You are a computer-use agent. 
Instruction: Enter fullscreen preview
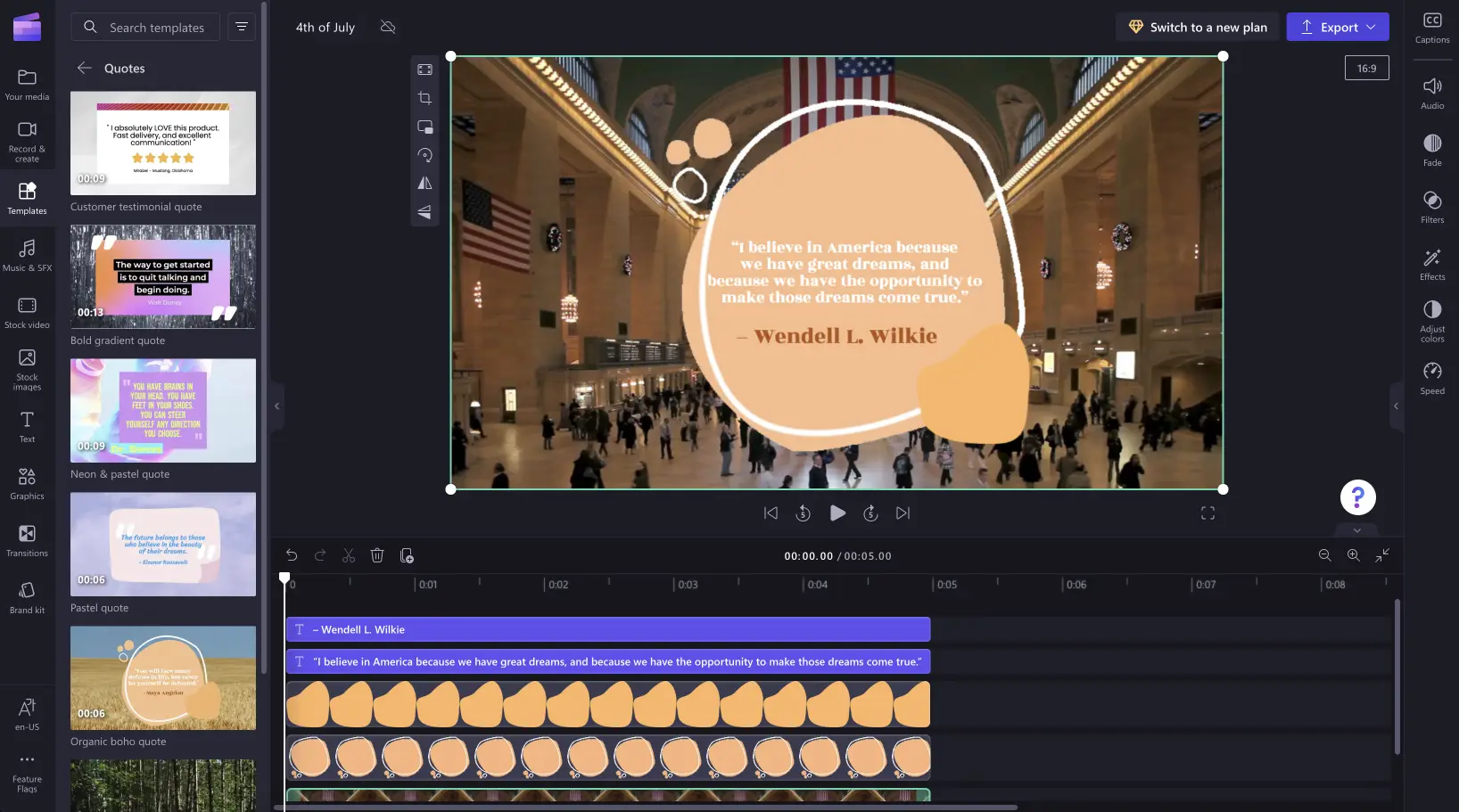pyautogui.click(x=1208, y=513)
